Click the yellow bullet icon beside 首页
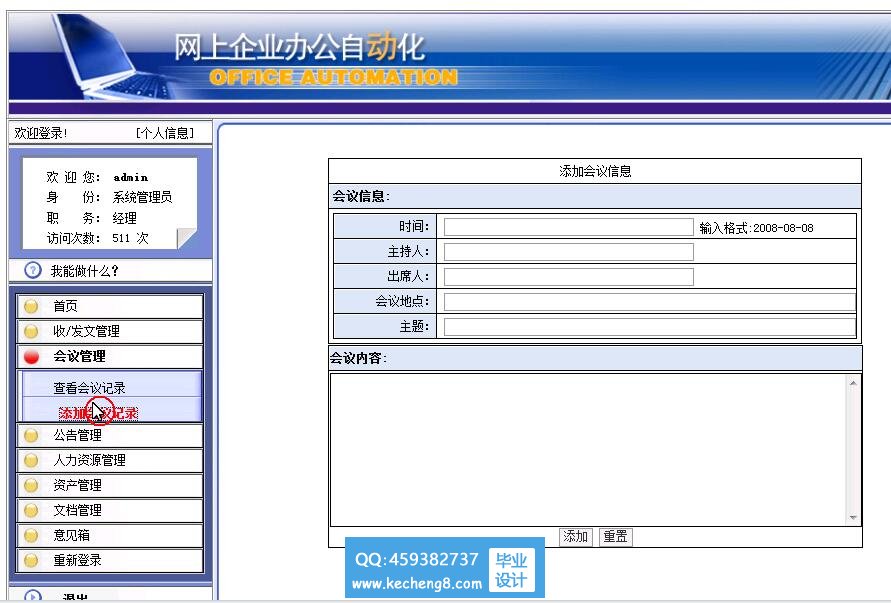This screenshot has width=891, height=603. [x=31, y=306]
